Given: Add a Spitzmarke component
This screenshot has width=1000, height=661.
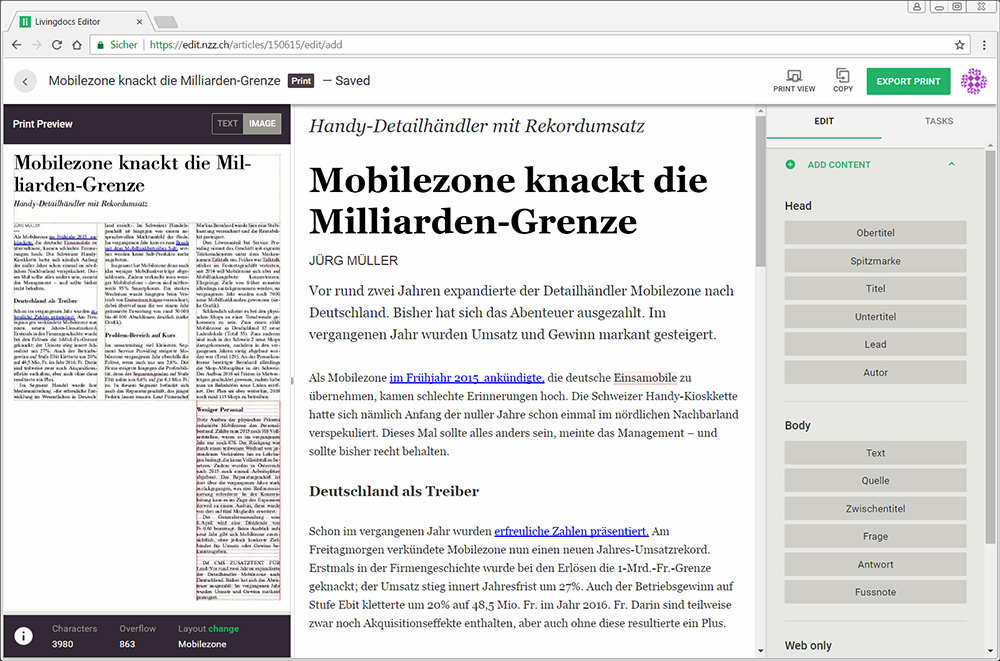Looking at the screenshot, I should [875, 261].
